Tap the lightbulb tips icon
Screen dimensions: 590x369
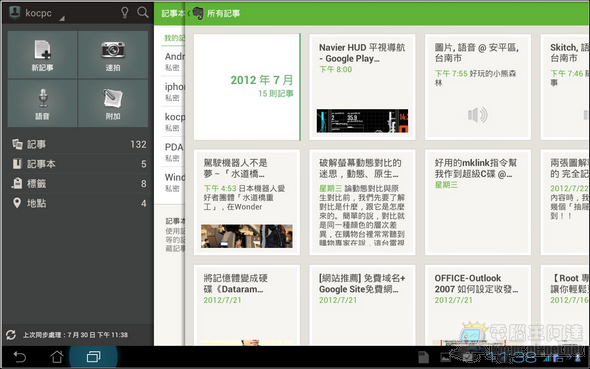pyautogui.click(x=125, y=12)
